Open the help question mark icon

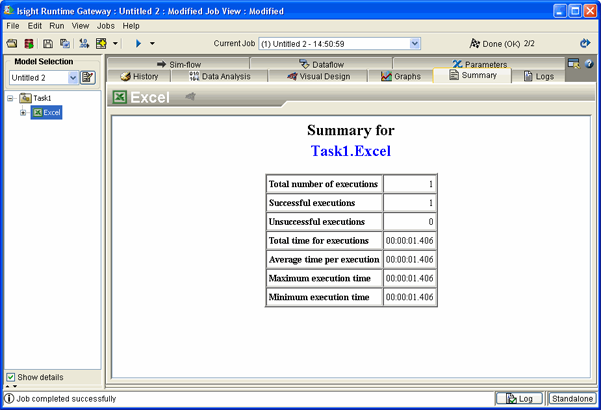click(589, 64)
